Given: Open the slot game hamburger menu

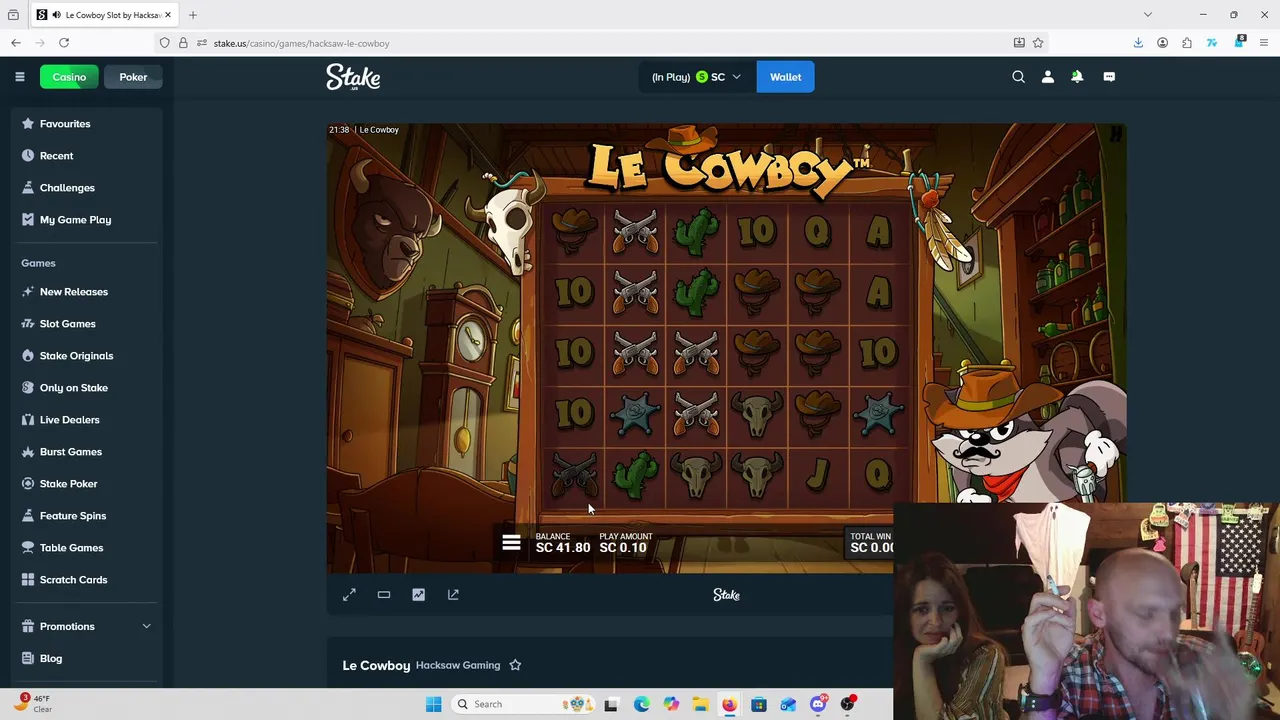Looking at the screenshot, I should pos(511,543).
